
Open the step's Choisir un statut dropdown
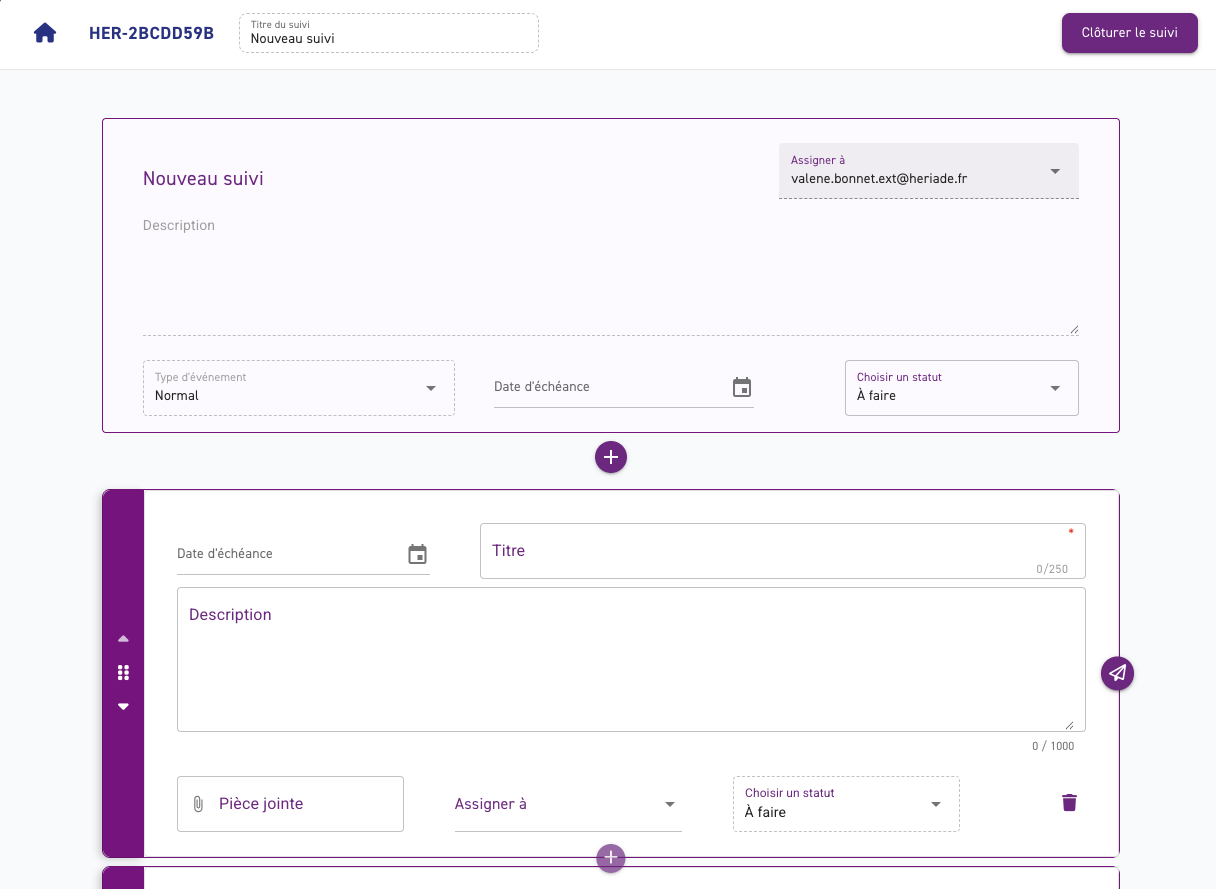click(x=846, y=804)
